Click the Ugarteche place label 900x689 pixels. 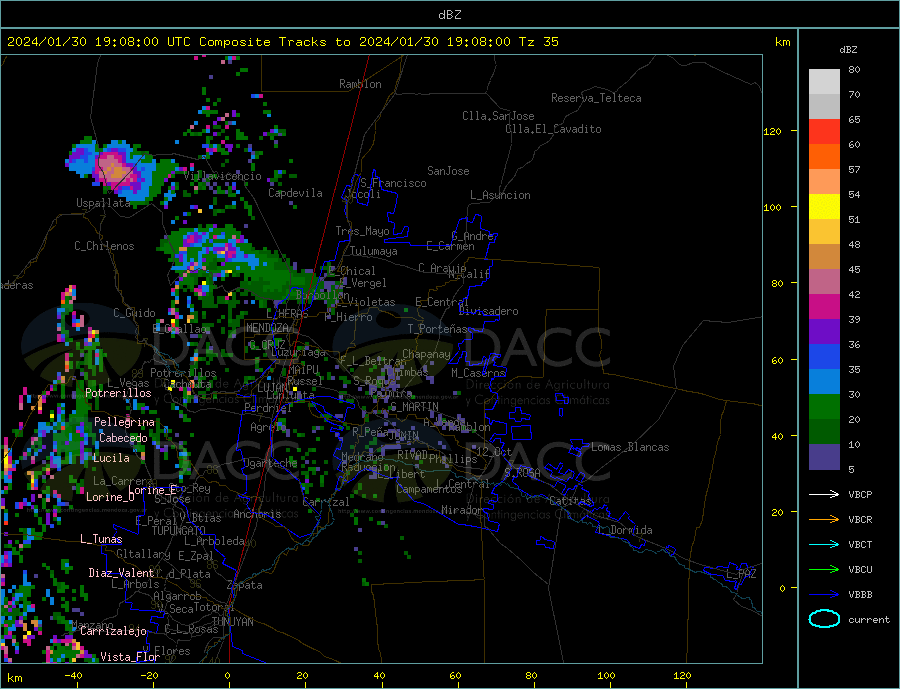coord(270,463)
